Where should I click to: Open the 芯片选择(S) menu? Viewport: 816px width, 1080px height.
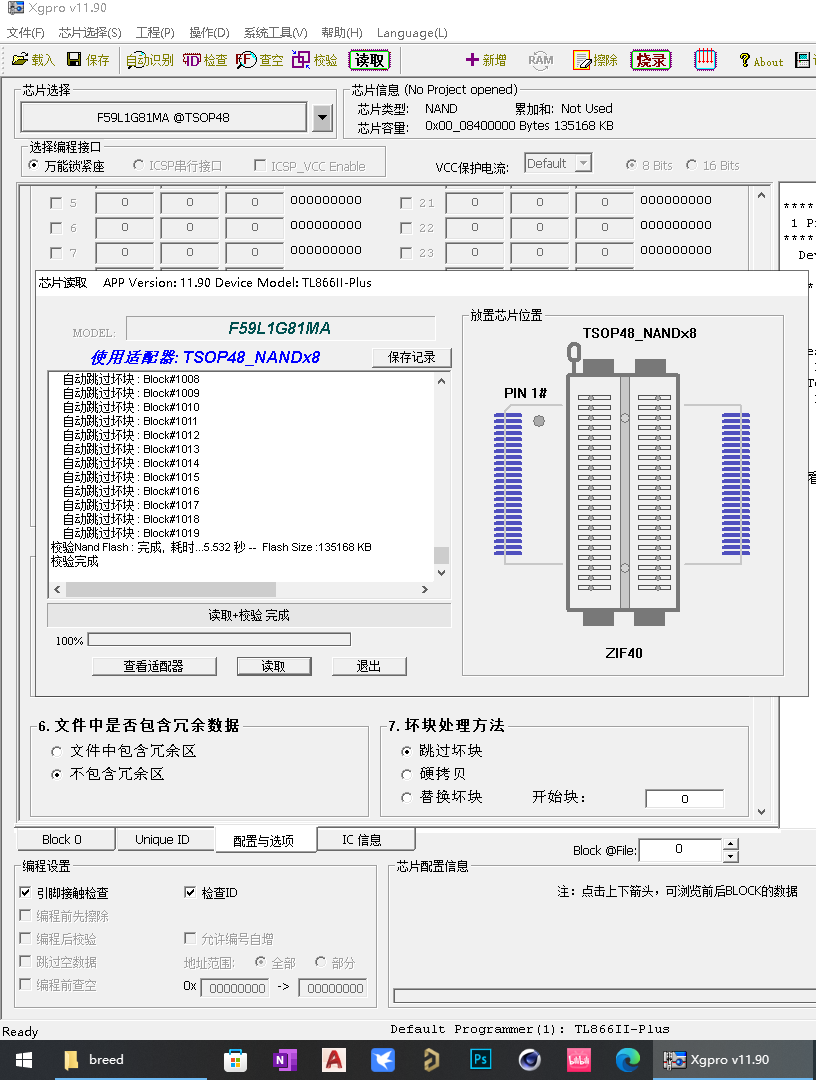pyautogui.click(x=90, y=33)
